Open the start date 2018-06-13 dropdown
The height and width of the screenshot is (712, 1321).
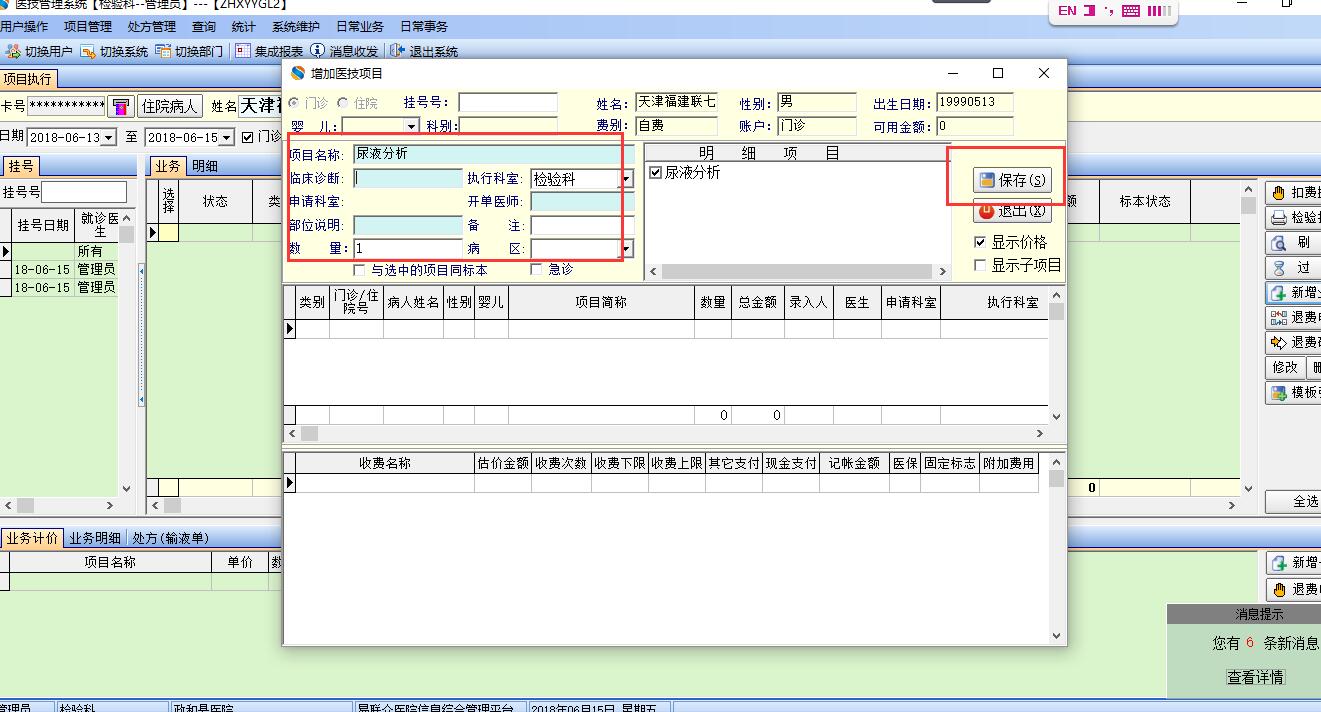click(110, 138)
